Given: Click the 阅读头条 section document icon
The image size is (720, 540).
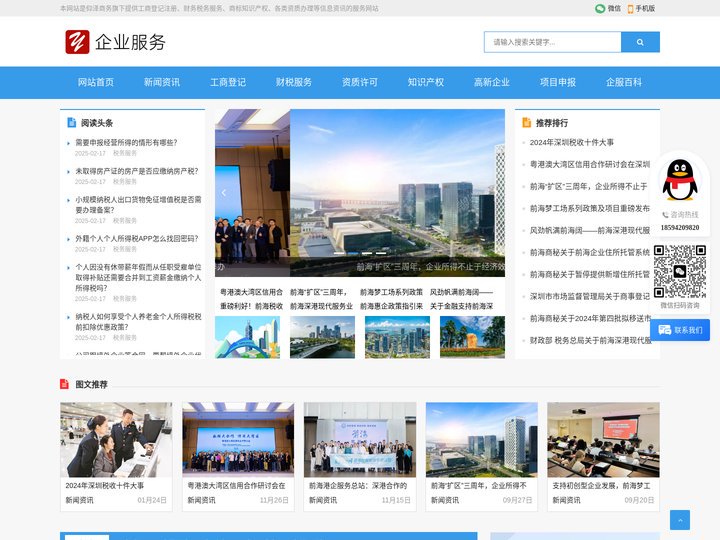Looking at the screenshot, I should [72, 122].
